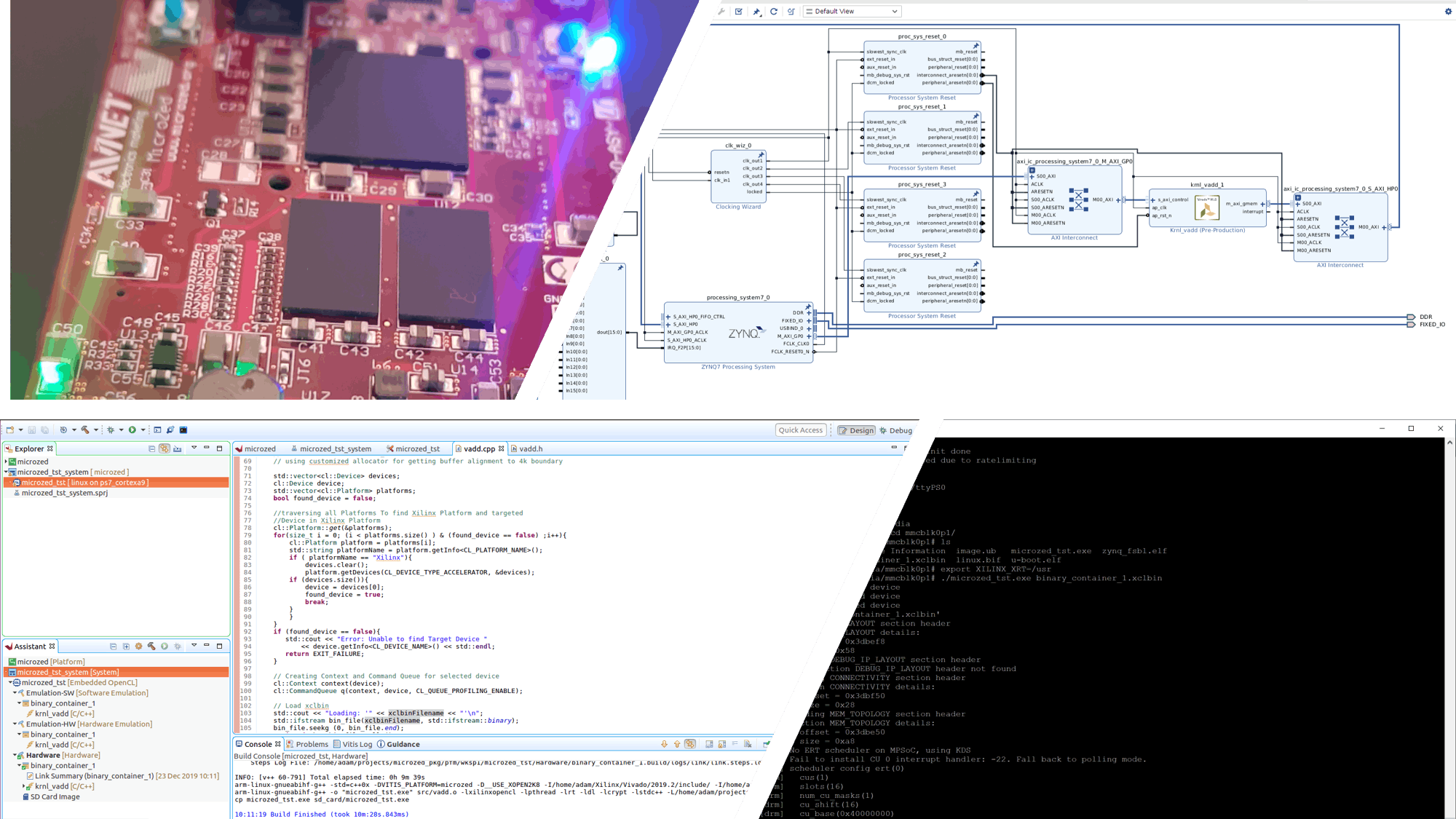The height and width of the screenshot is (819, 1456).
Task: Pin the proc_sys_reset_0 block
Action: pos(976,46)
